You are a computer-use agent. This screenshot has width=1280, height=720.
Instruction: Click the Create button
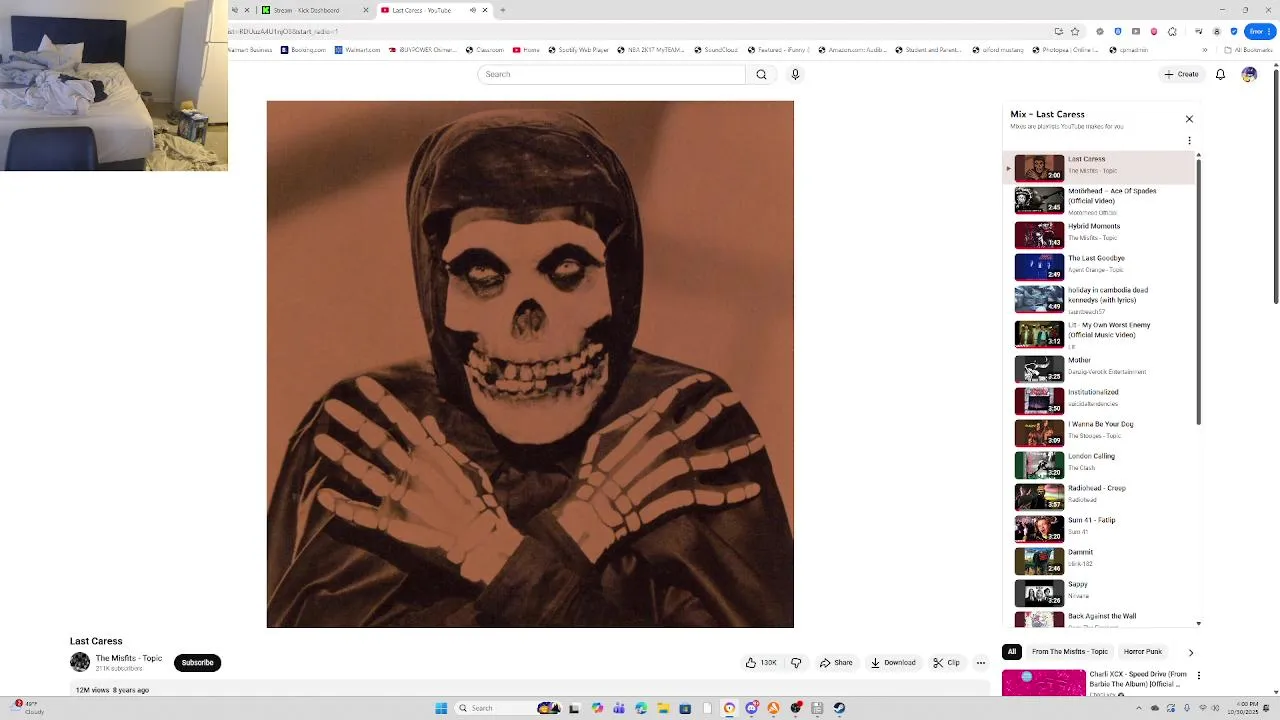pyautogui.click(x=1181, y=74)
